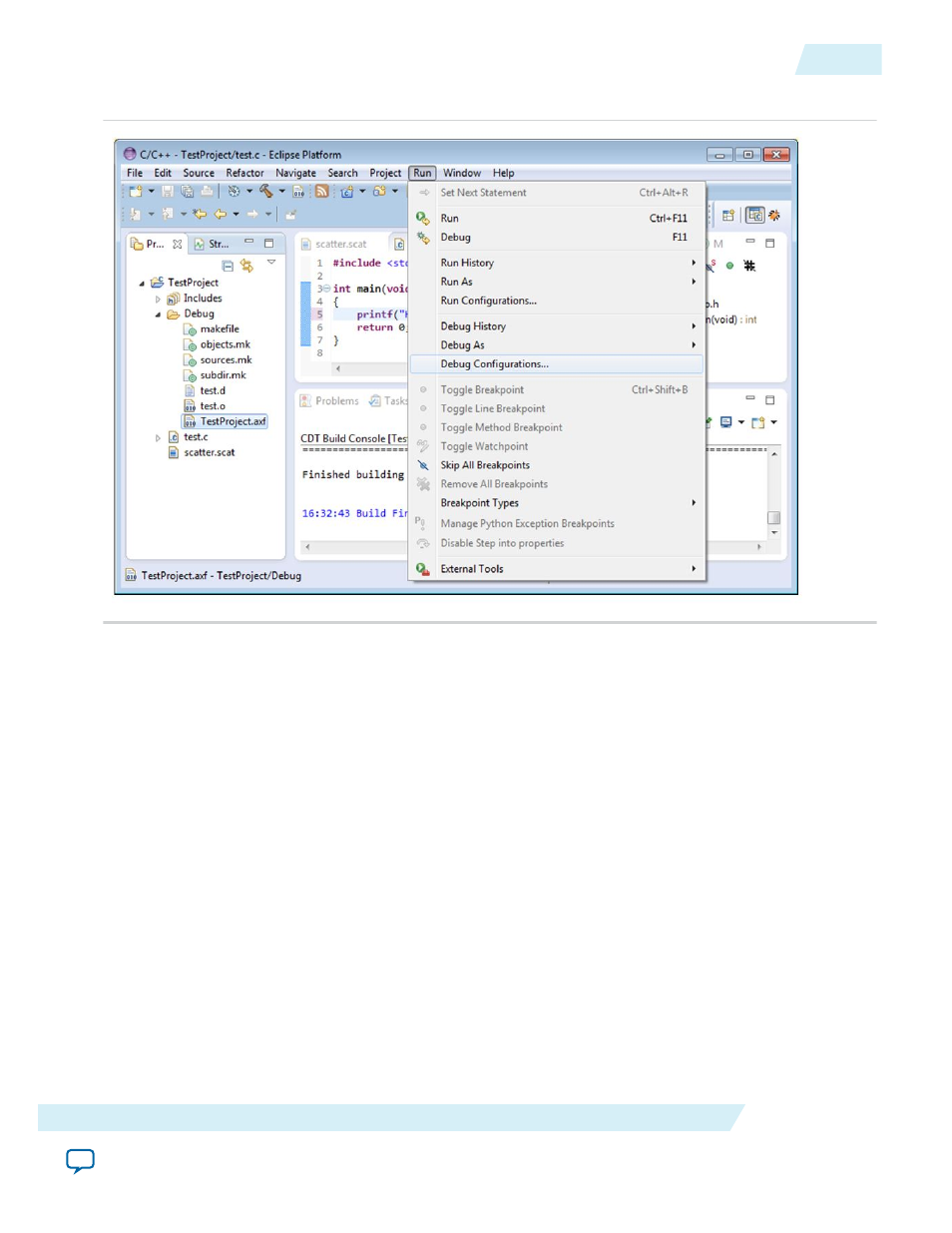Open dropdown arrow next to Build hammer
The width and height of the screenshot is (952, 1233).
pos(282,192)
